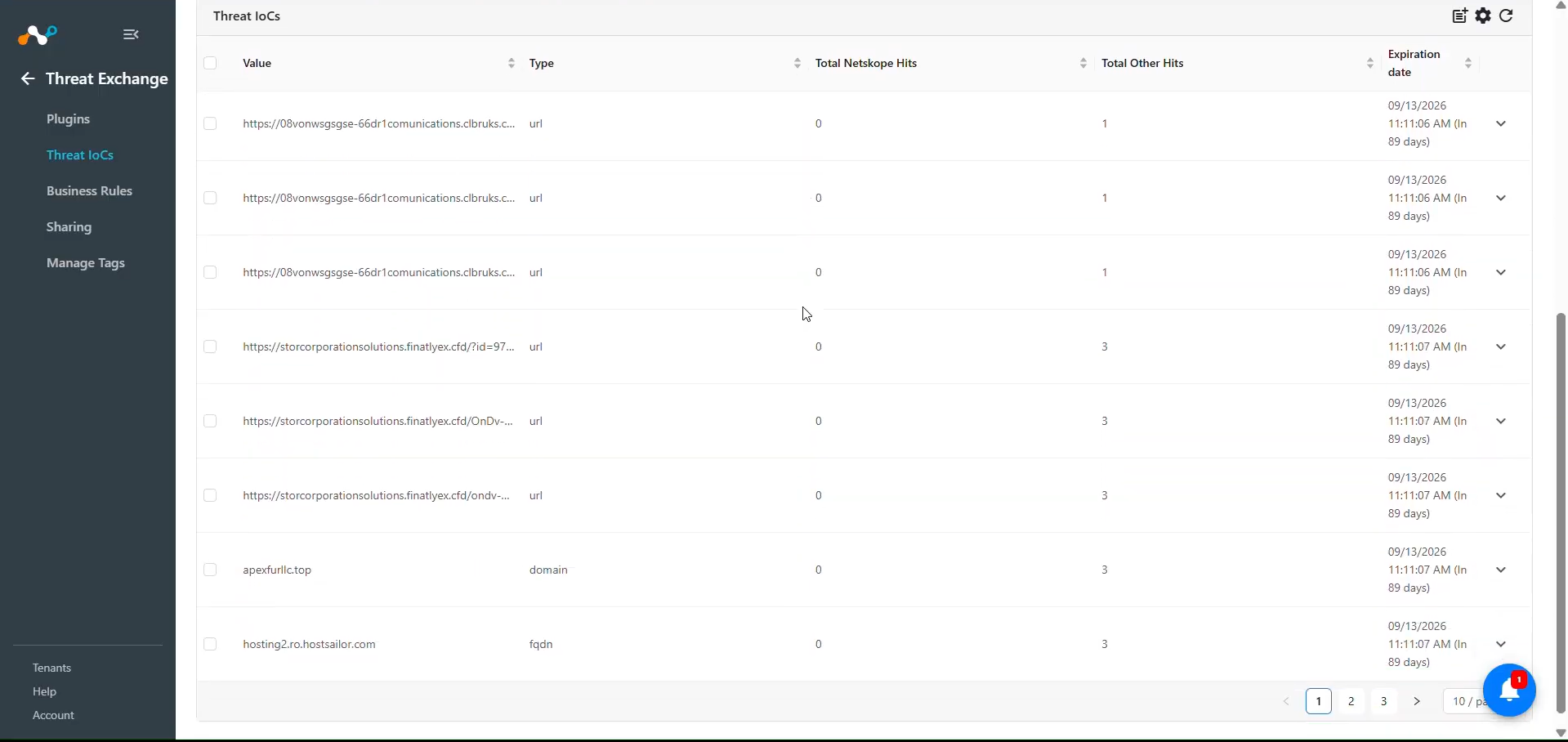The width and height of the screenshot is (1568, 742).
Task: Open Business Rules section
Action: [89, 191]
